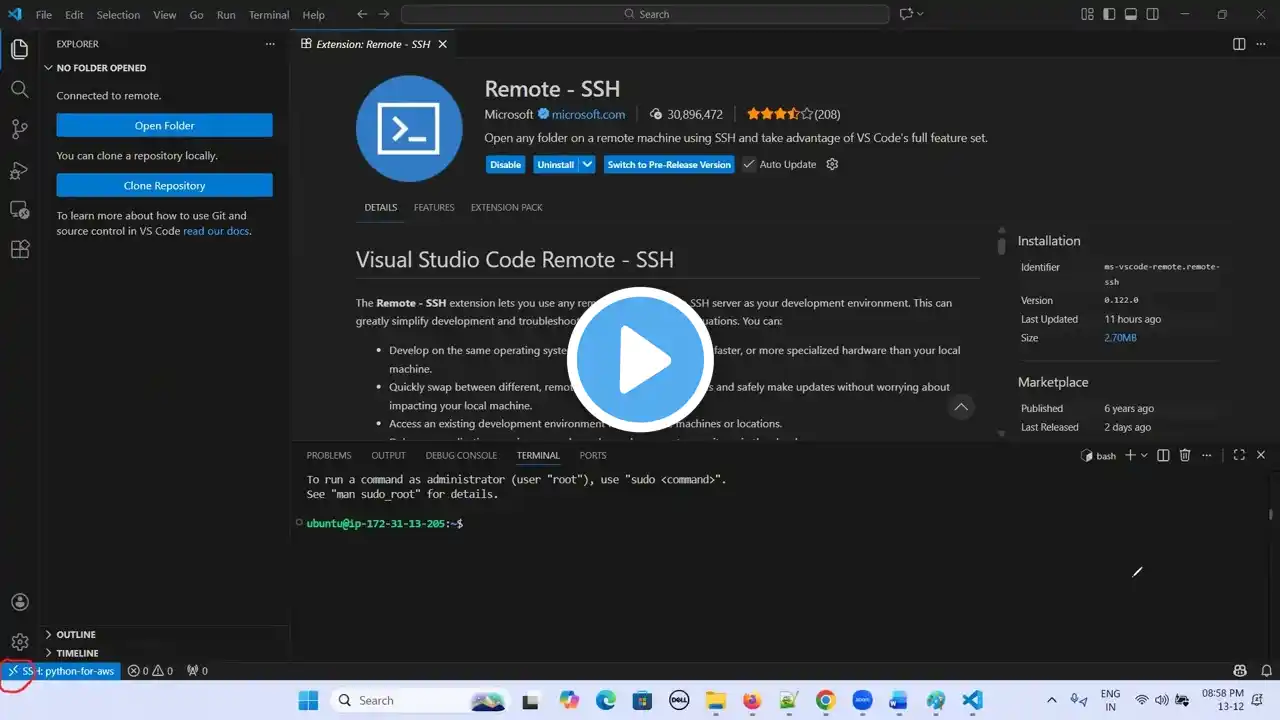Open the Extensions view
This screenshot has width=1280, height=720.
[x=19, y=250]
